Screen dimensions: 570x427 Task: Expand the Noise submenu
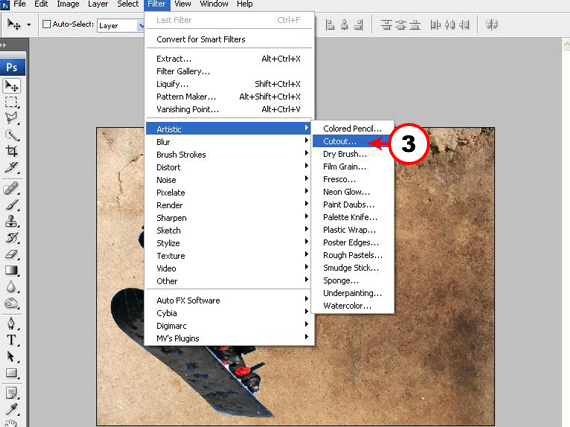[228, 180]
